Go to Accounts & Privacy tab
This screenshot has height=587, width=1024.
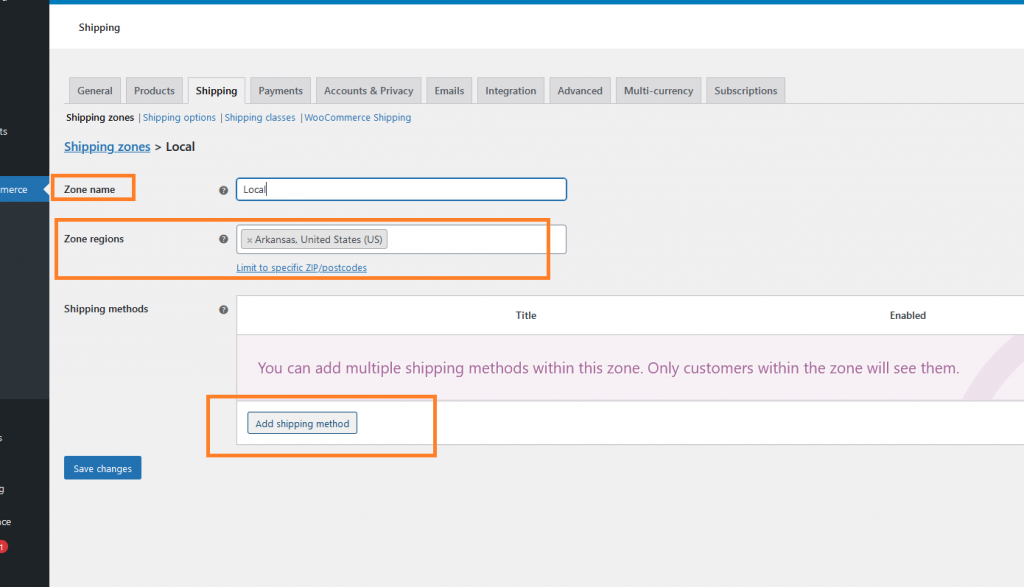[x=368, y=91]
